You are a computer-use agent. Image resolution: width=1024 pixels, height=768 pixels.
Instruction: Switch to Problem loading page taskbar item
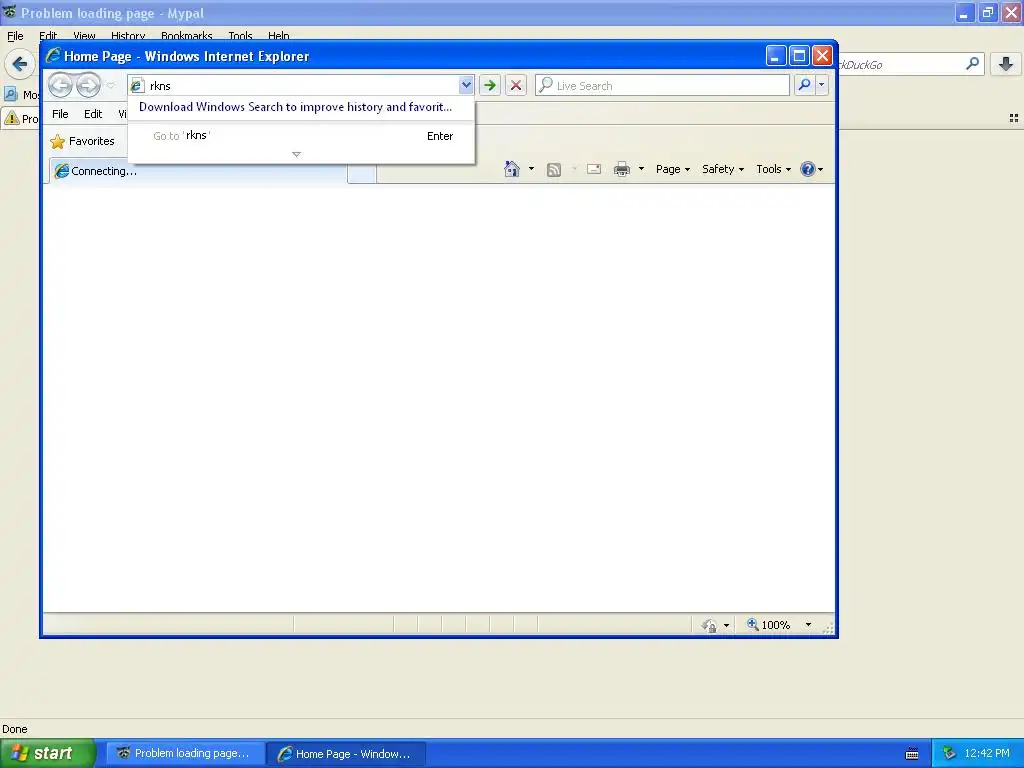pyautogui.click(x=185, y=754)
